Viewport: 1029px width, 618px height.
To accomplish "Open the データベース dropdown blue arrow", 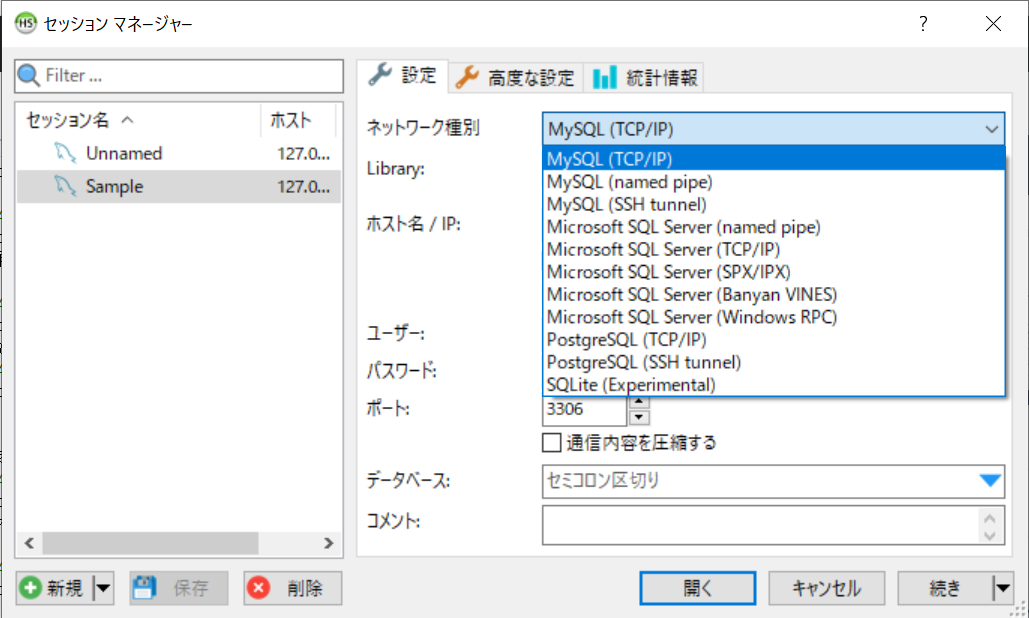I will 990,481.
